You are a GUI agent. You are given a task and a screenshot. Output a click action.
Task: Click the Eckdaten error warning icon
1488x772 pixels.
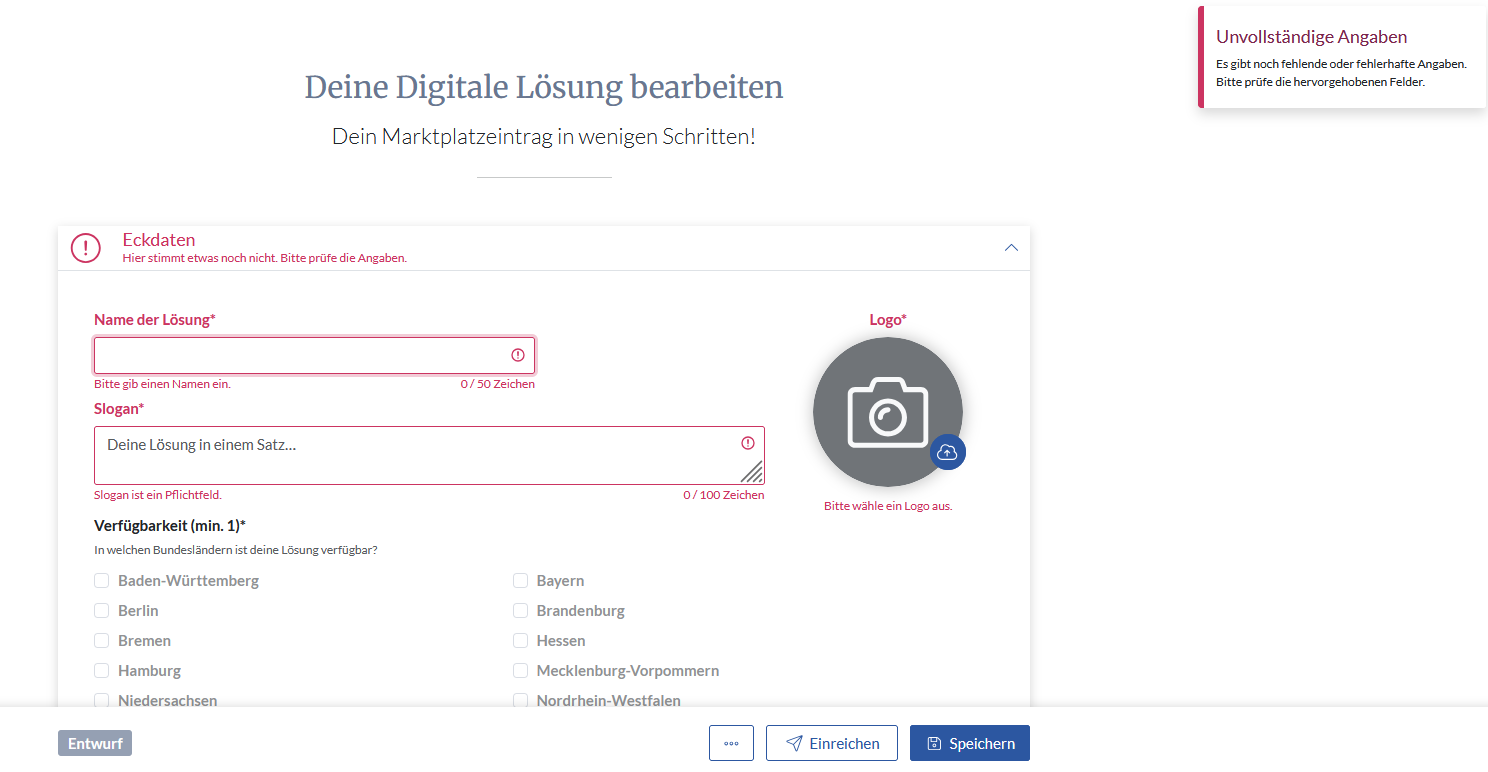pyautogui.click(x=86, y=248)
